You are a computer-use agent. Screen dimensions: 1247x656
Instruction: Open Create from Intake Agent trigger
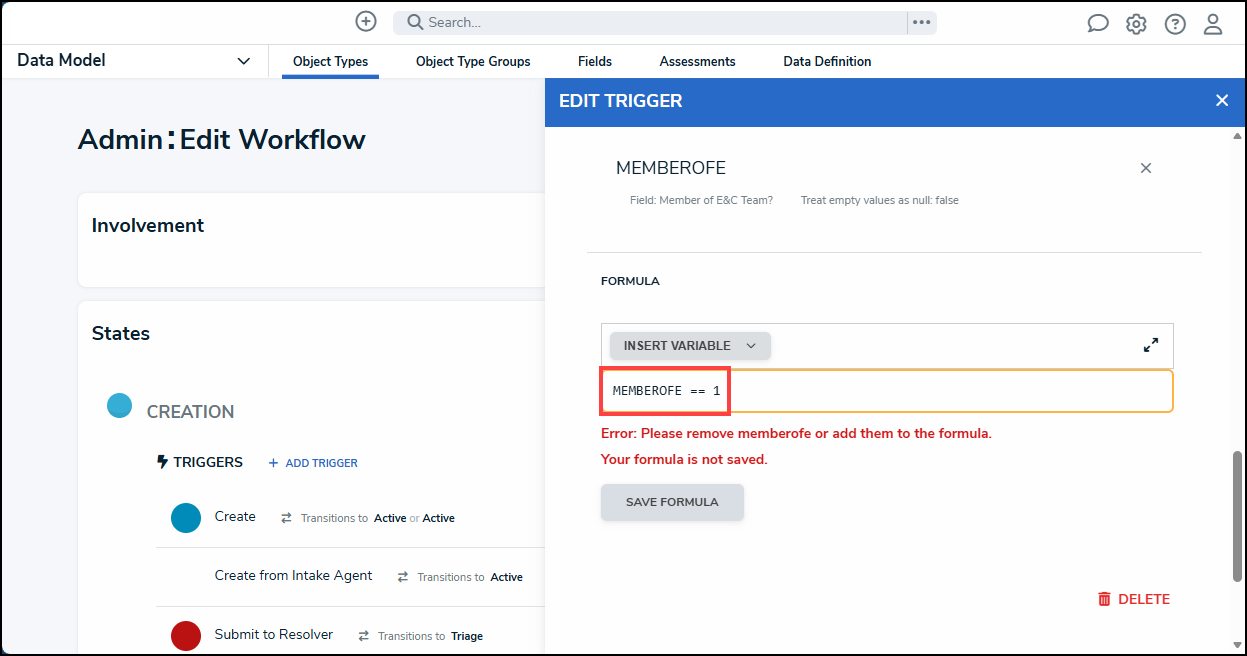(350, 577)
